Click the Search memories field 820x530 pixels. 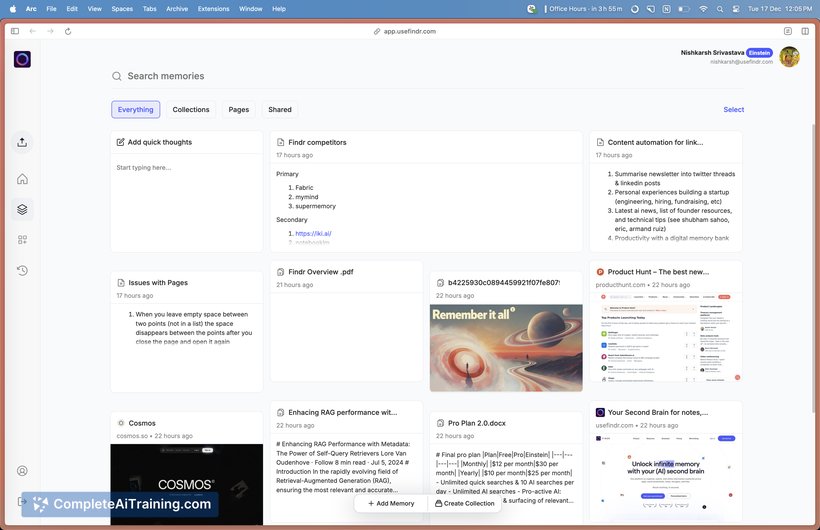(x=426, y=76)
